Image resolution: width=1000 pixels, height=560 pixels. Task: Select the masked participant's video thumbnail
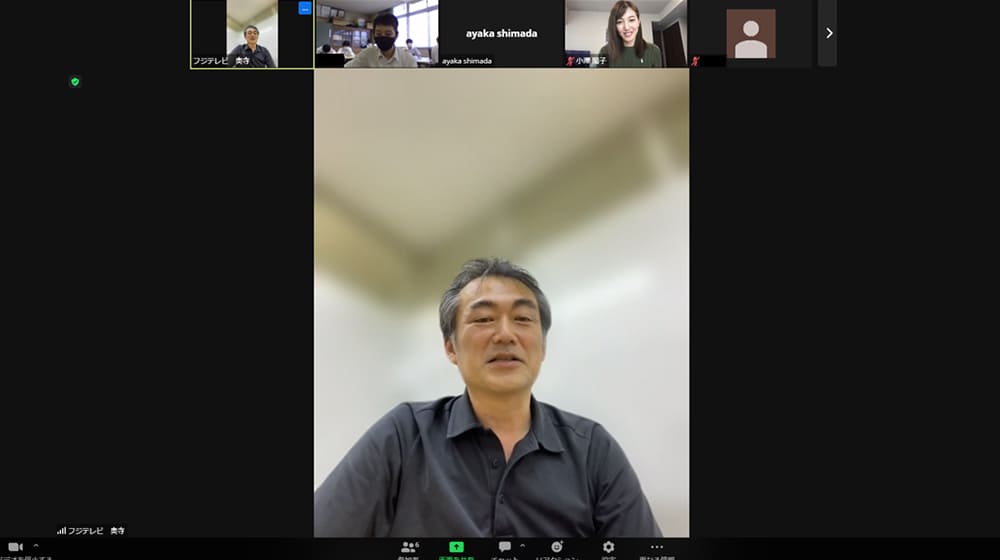pyautogui.click(x=376, y=33)
